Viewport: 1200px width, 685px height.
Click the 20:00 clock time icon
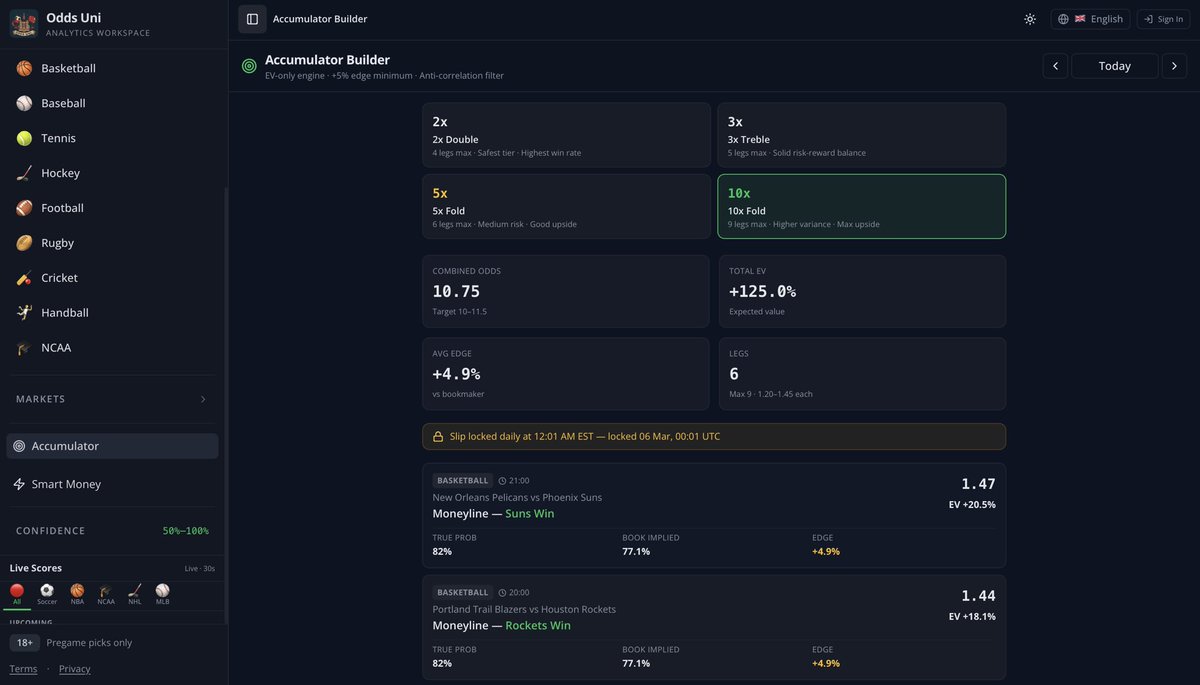coord(503,593)
